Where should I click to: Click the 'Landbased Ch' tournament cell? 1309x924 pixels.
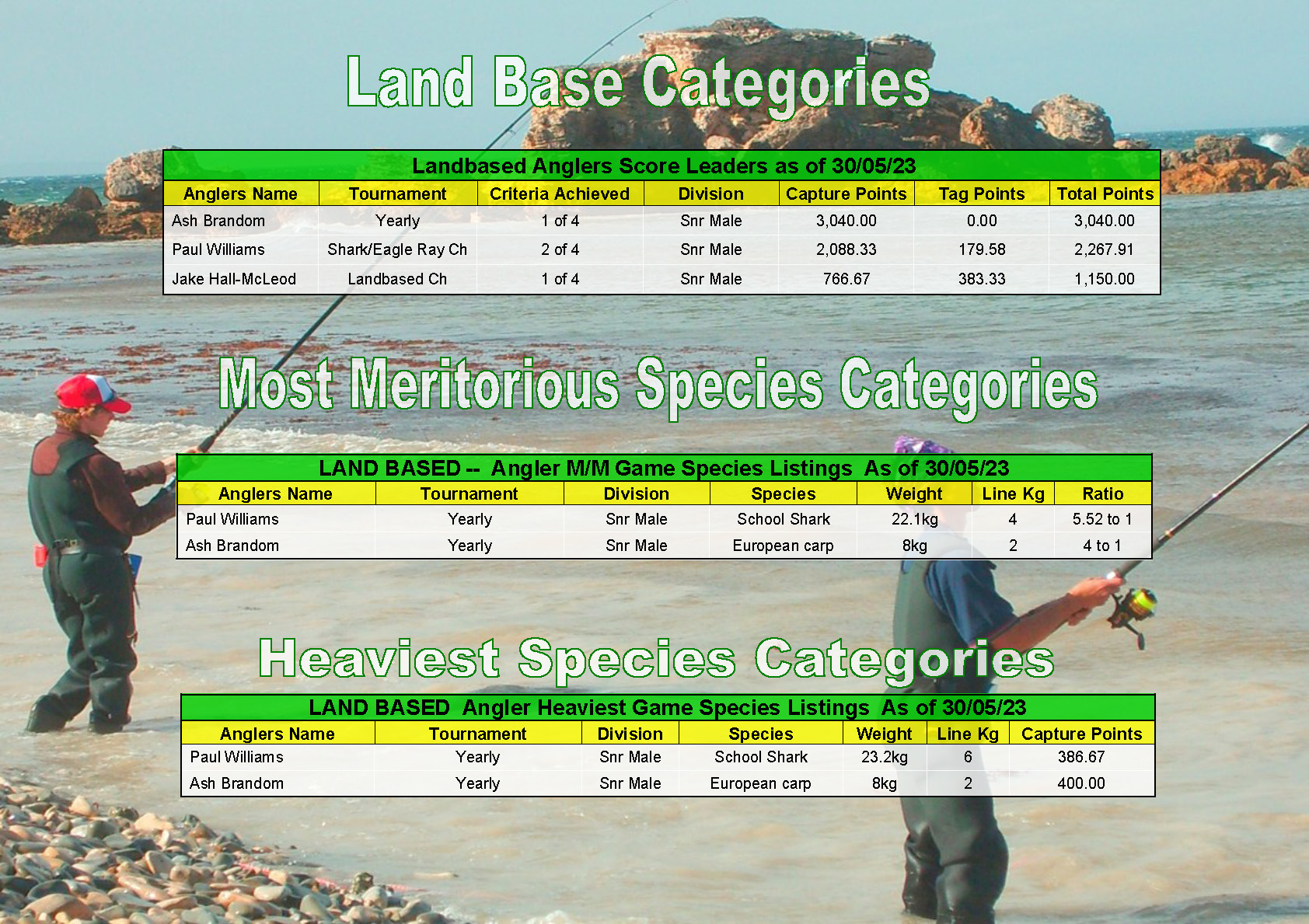[x=397, y=279]
